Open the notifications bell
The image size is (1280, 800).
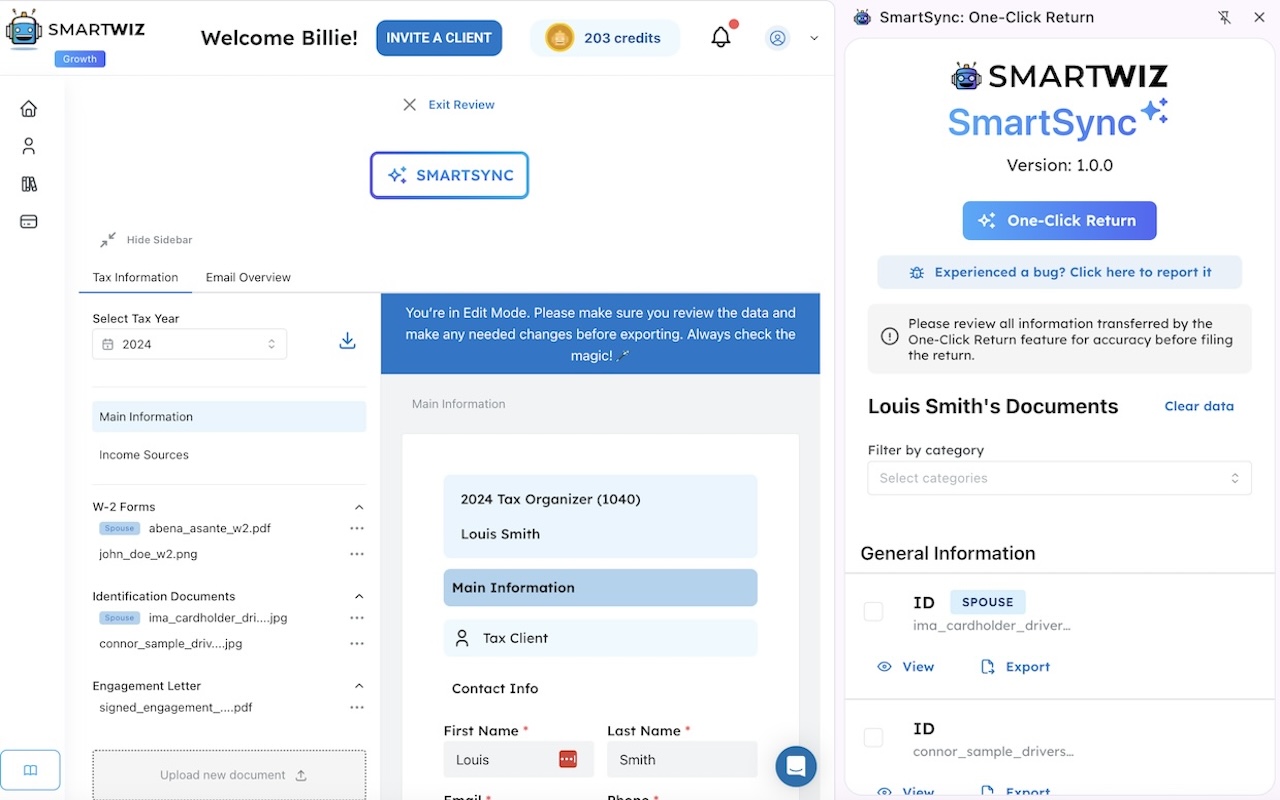coord(721,38)
